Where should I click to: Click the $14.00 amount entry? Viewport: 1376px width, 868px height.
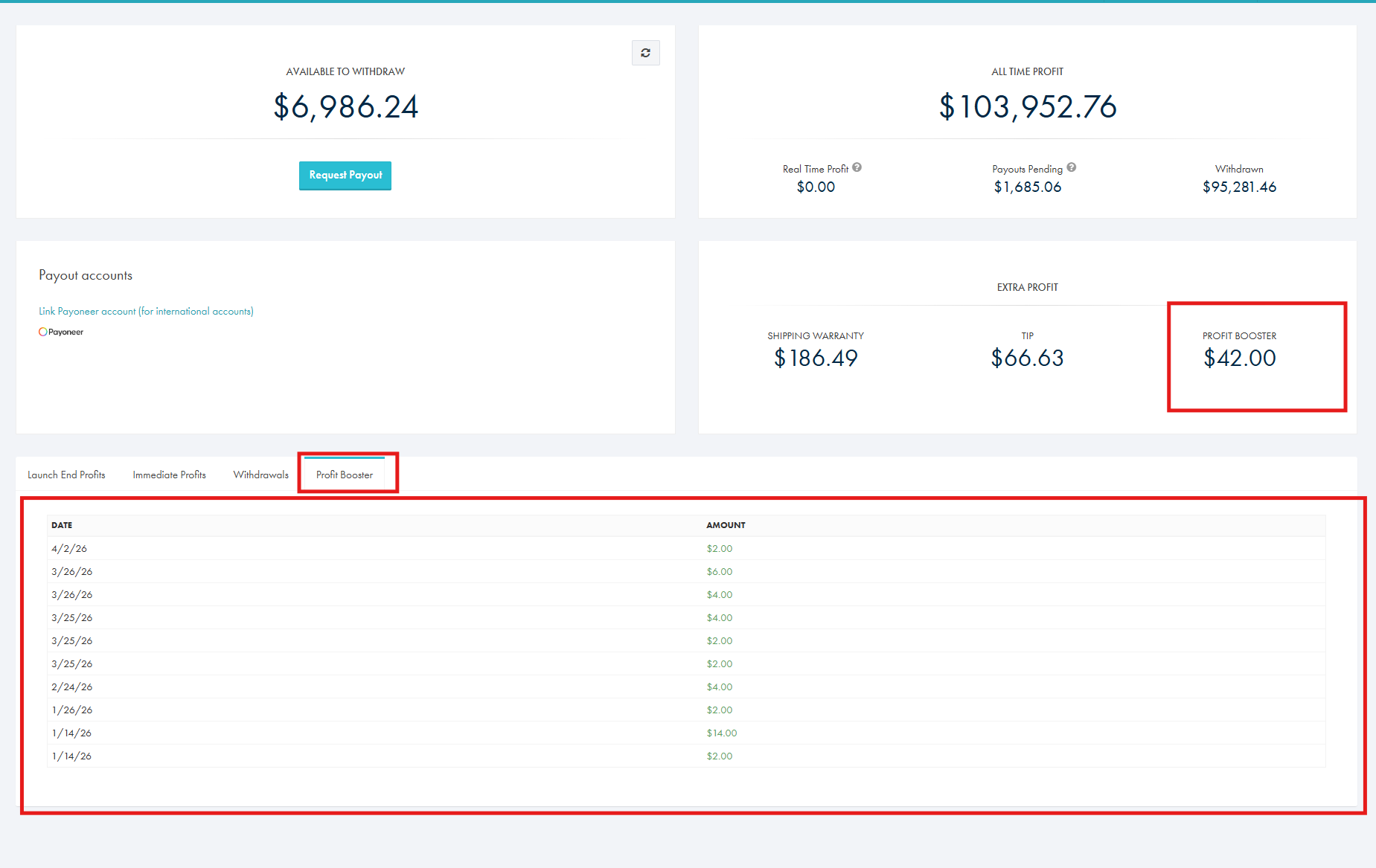pos(721,733)
